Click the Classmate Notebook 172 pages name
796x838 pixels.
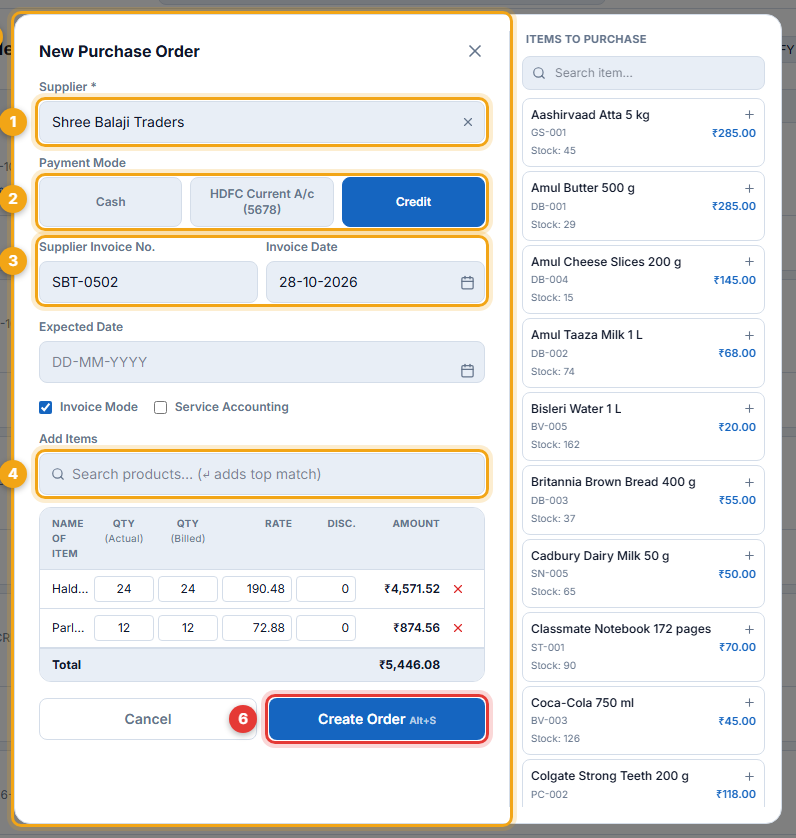(621, 629)
